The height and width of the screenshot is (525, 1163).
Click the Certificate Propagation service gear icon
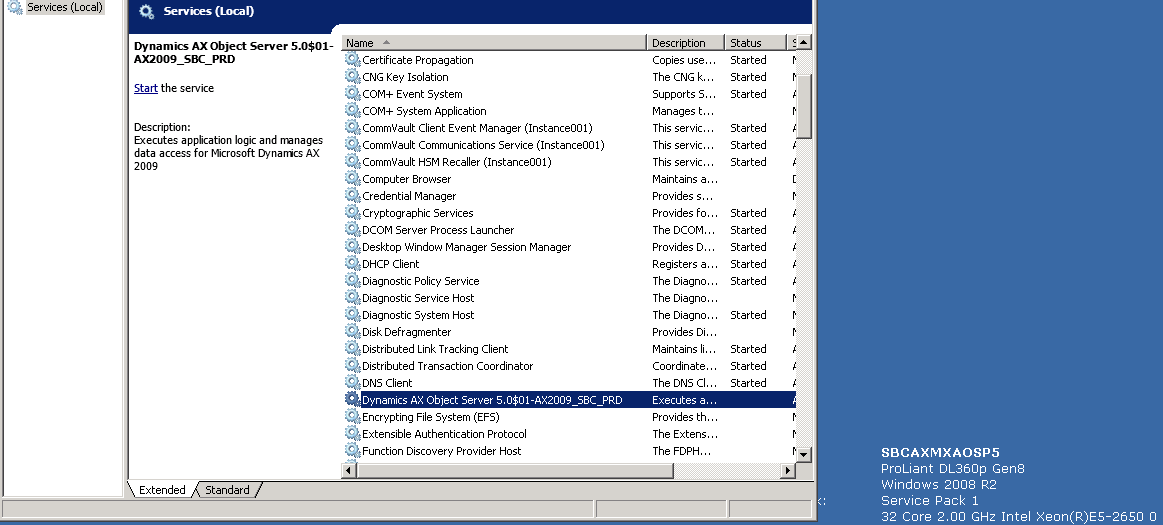[352, 59]
